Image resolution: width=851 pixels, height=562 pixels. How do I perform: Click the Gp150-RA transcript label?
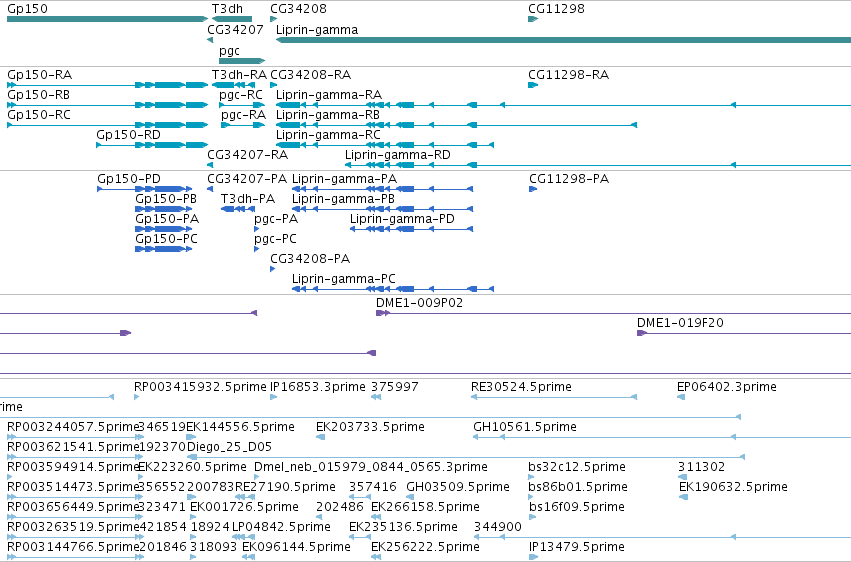pos(40,75)
